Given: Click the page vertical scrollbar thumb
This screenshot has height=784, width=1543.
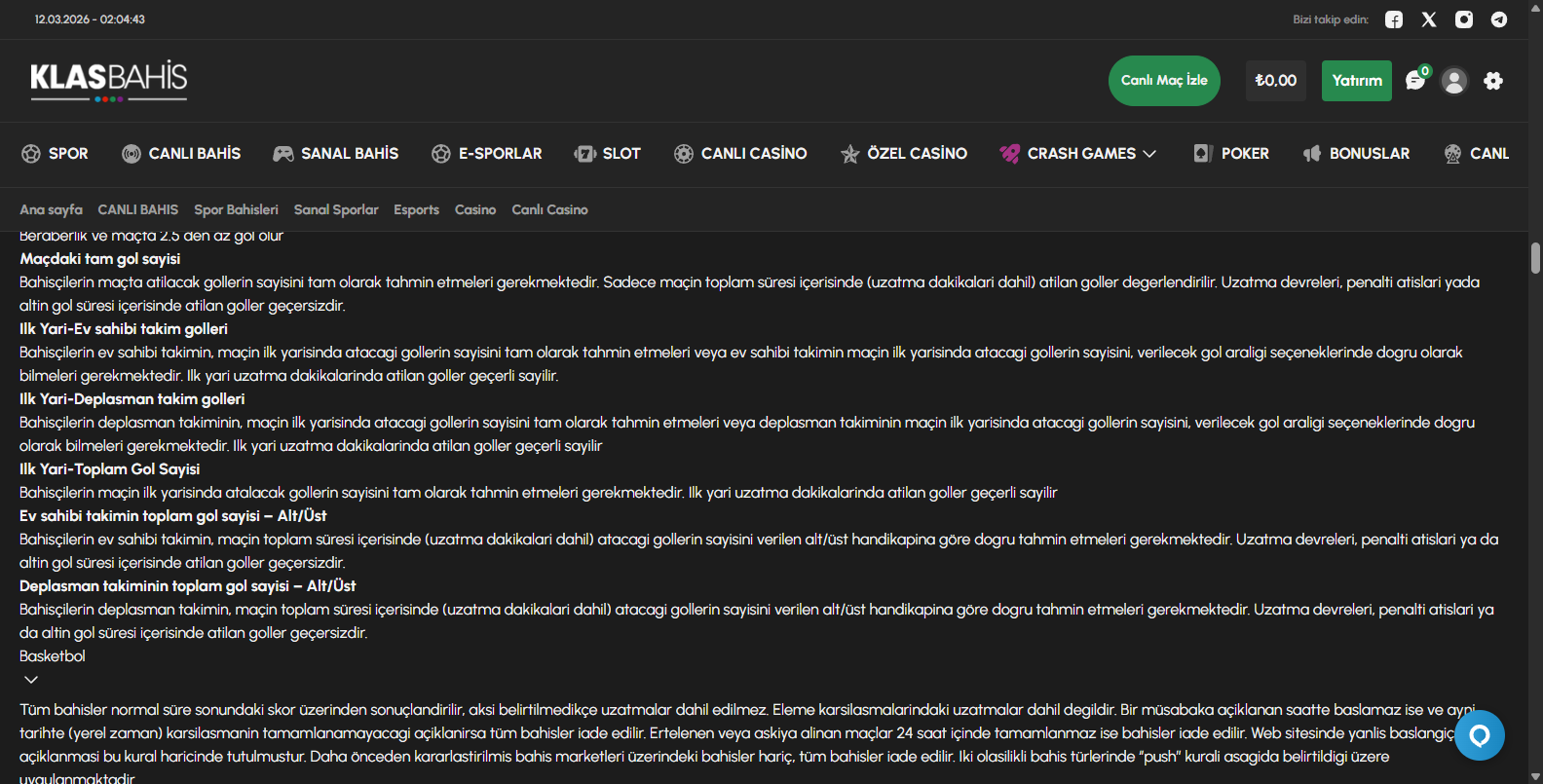Looking at the screenshot, I should click(x=1535, y=258).
